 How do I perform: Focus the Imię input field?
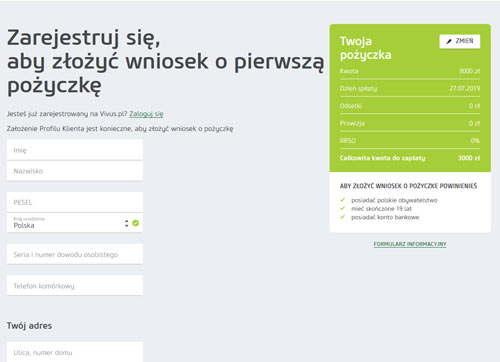pyautogui.click(x=75, y=150)
